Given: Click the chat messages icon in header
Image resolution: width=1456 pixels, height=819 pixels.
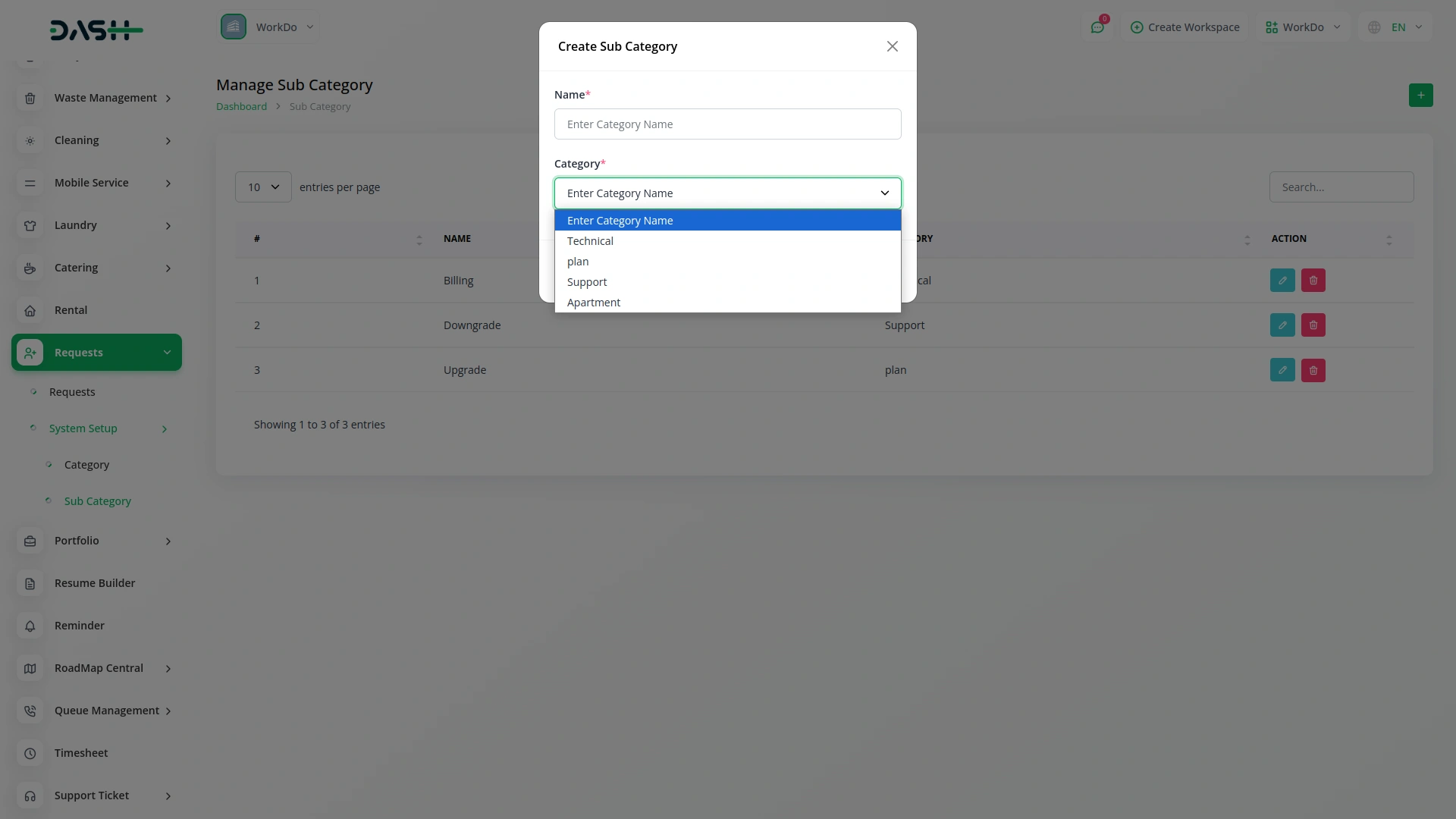Looking at the screenshot, I should [x=1097, y=27].
